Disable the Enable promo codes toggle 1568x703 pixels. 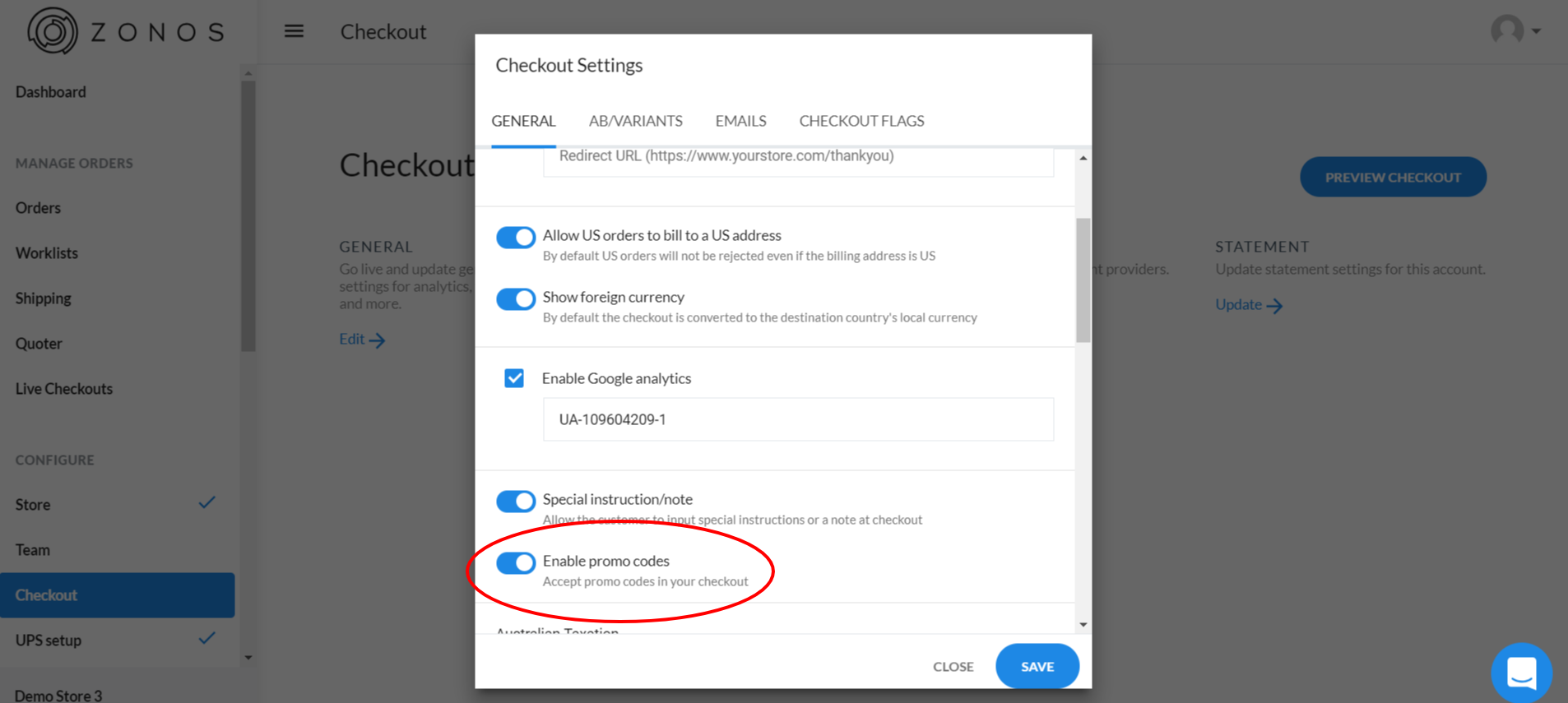point(516,563)
